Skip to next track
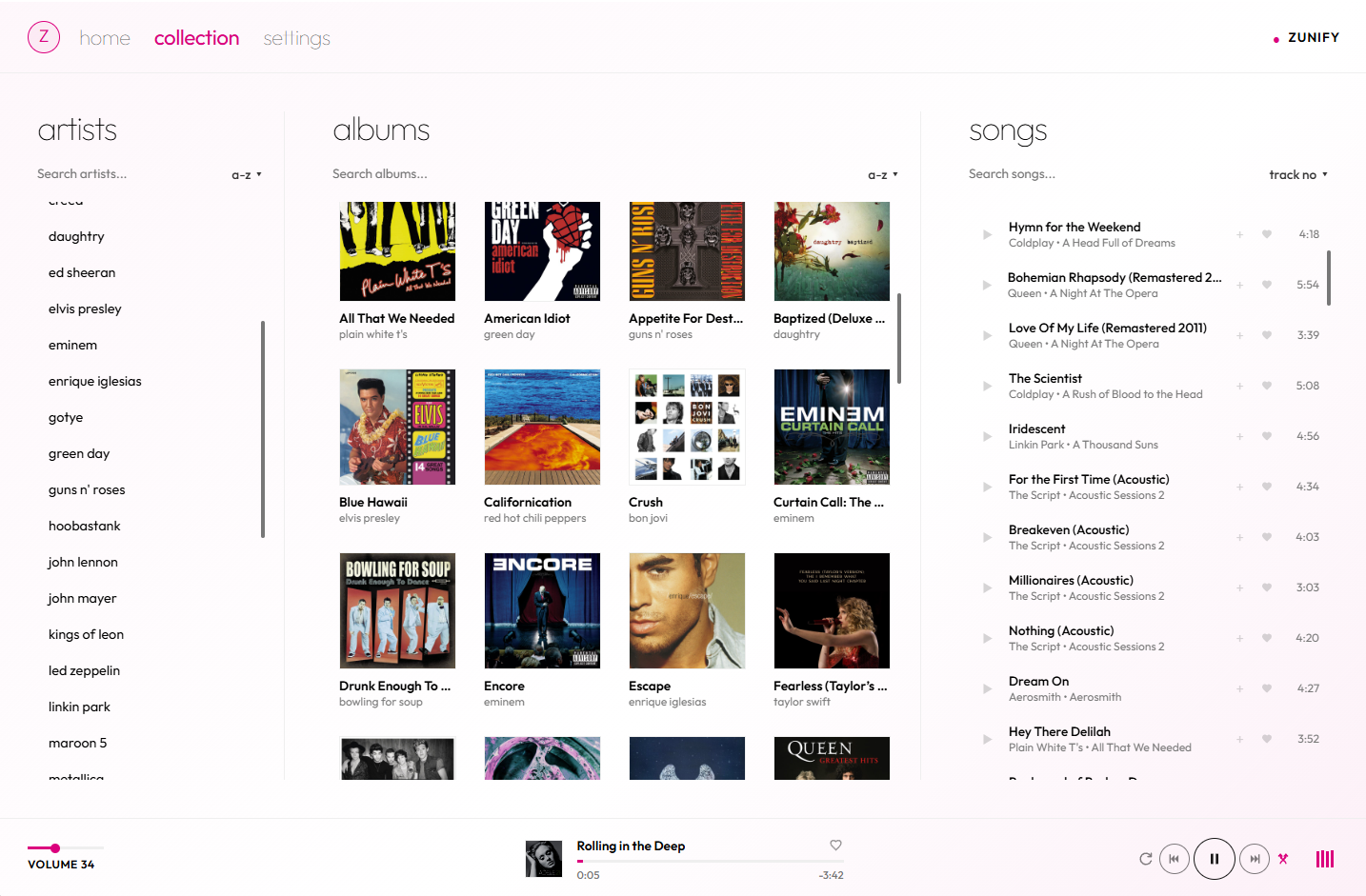 coord(1255,859)
